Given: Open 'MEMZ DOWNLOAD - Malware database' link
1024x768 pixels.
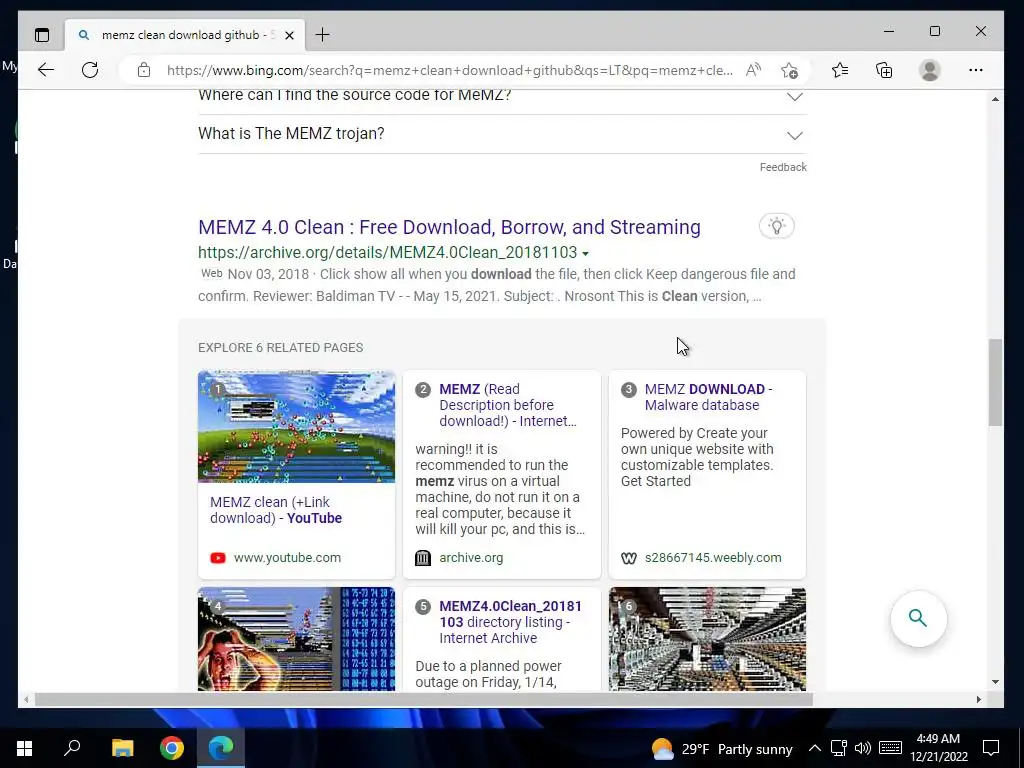Looking at the screenshot, I should point(708,397).
